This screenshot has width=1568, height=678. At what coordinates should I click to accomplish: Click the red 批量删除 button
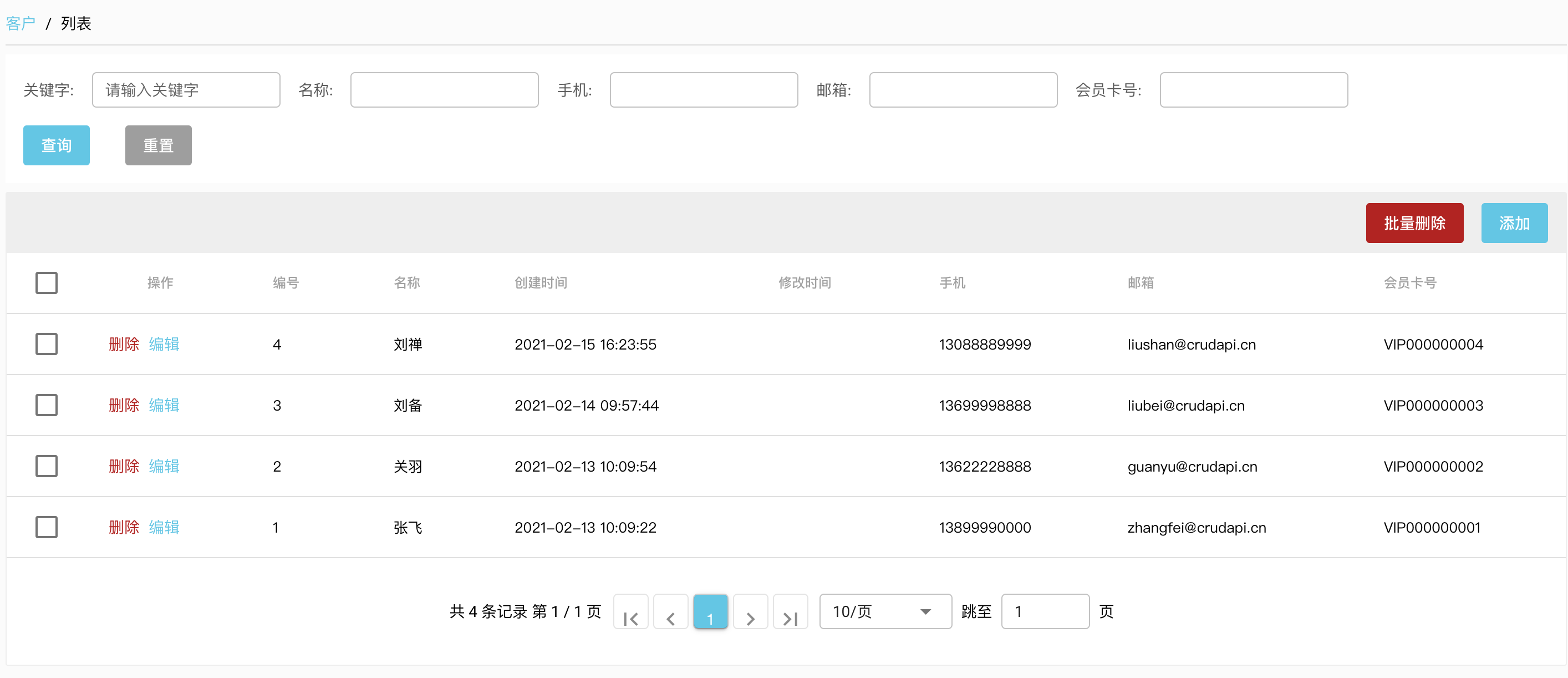(1414, 223)
